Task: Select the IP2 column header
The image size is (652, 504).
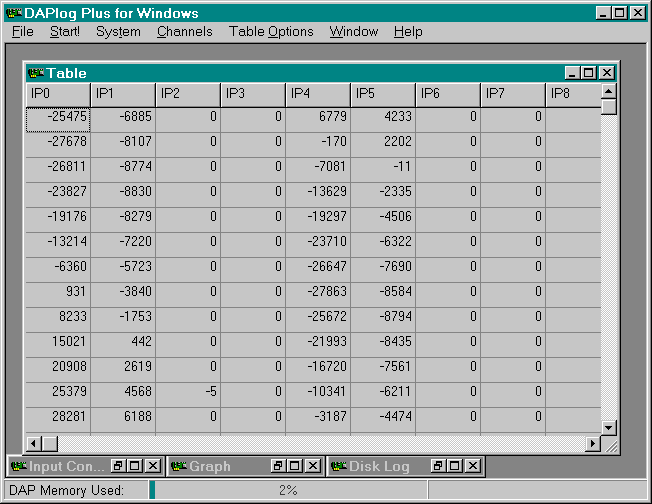Action: (188, 94)
